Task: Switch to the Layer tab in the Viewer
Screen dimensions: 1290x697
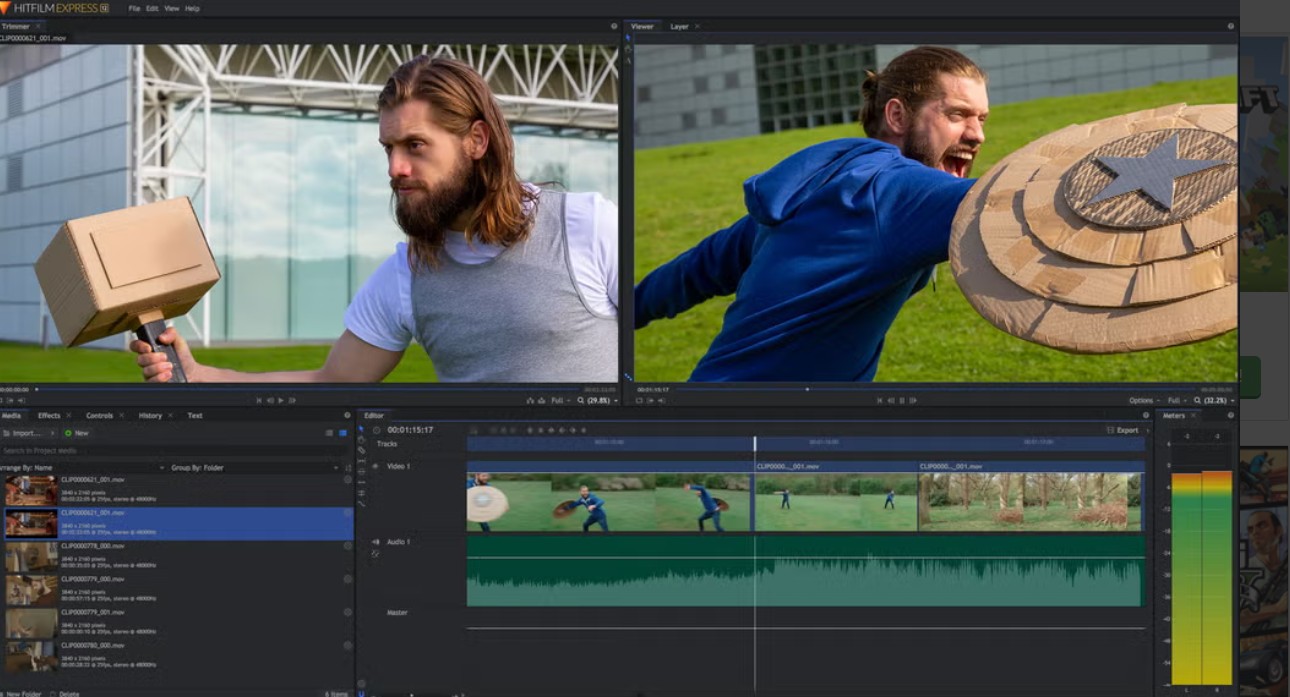Action: (x=679, y=26)
